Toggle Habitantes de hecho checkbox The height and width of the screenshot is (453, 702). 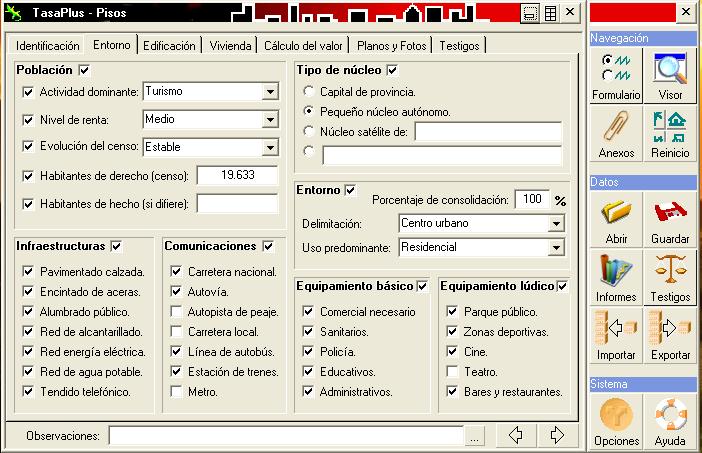(x=28, y=204)
